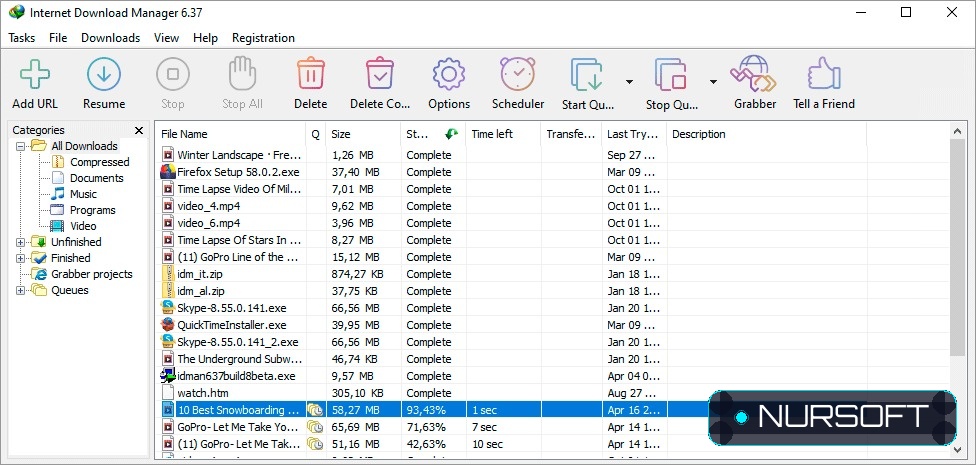This screenshot has height=465, width=976.
Task: Click the Stop toolbar icon
Action: point(172,75)
